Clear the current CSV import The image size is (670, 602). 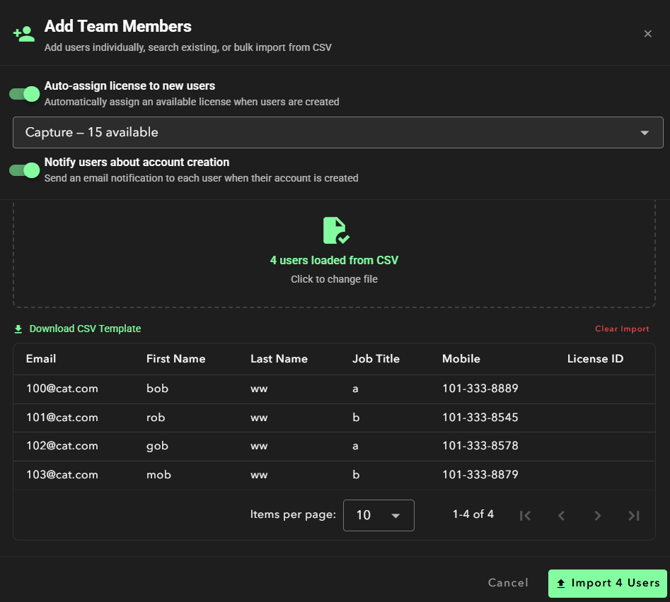pos(621,329)
